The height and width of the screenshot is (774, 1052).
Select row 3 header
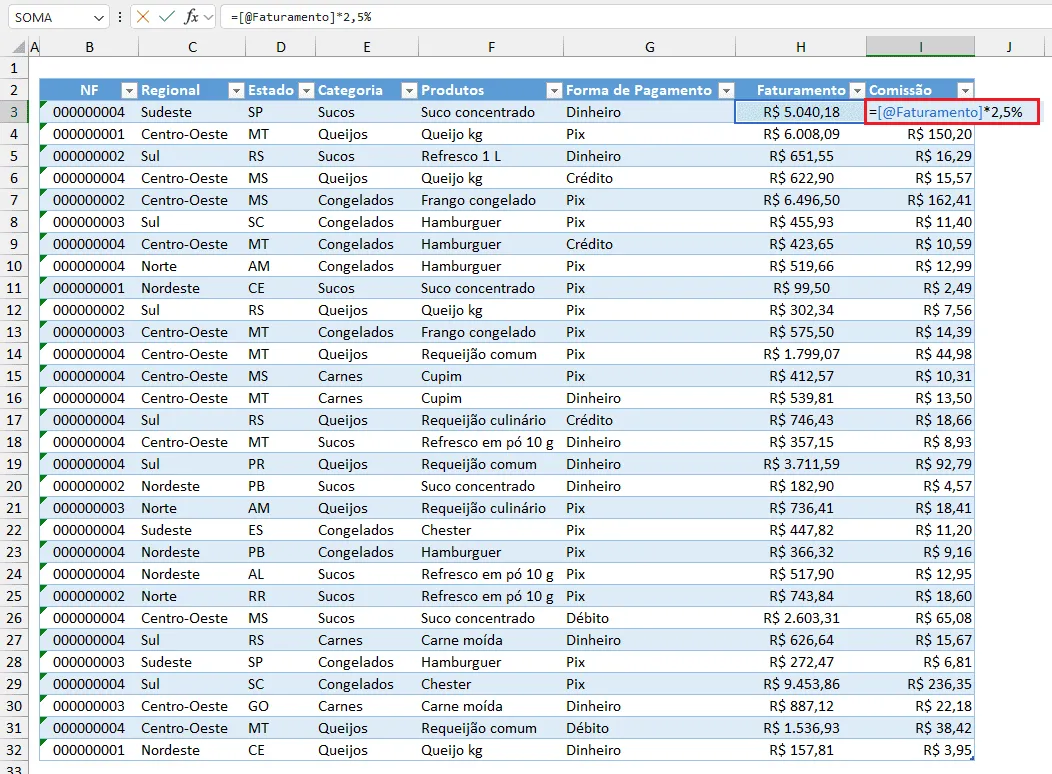click(x=14, y=112)
